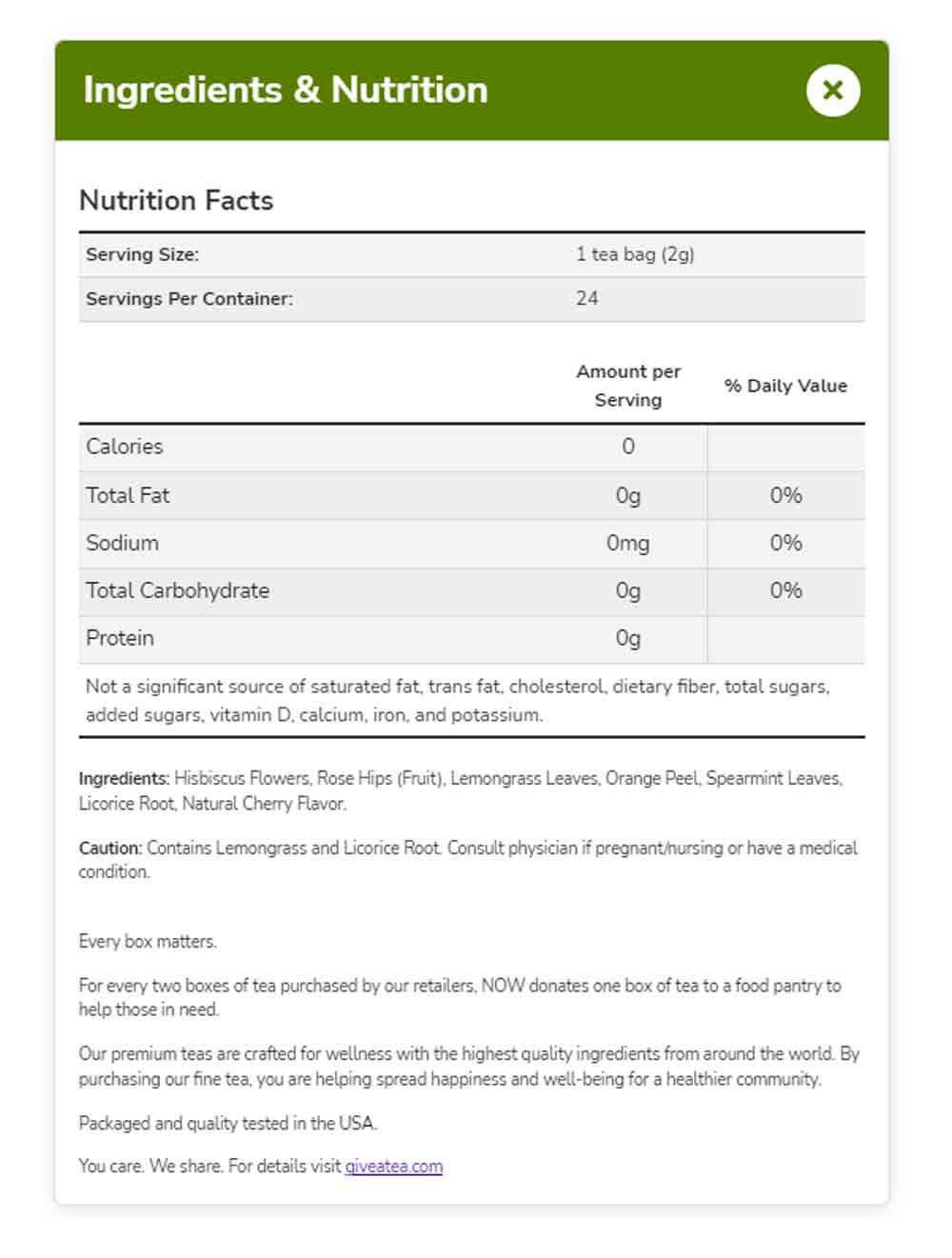Viewport: 952px width, 1258px height.
Task: Select the Total Fat row label
Action: (128, 495)
